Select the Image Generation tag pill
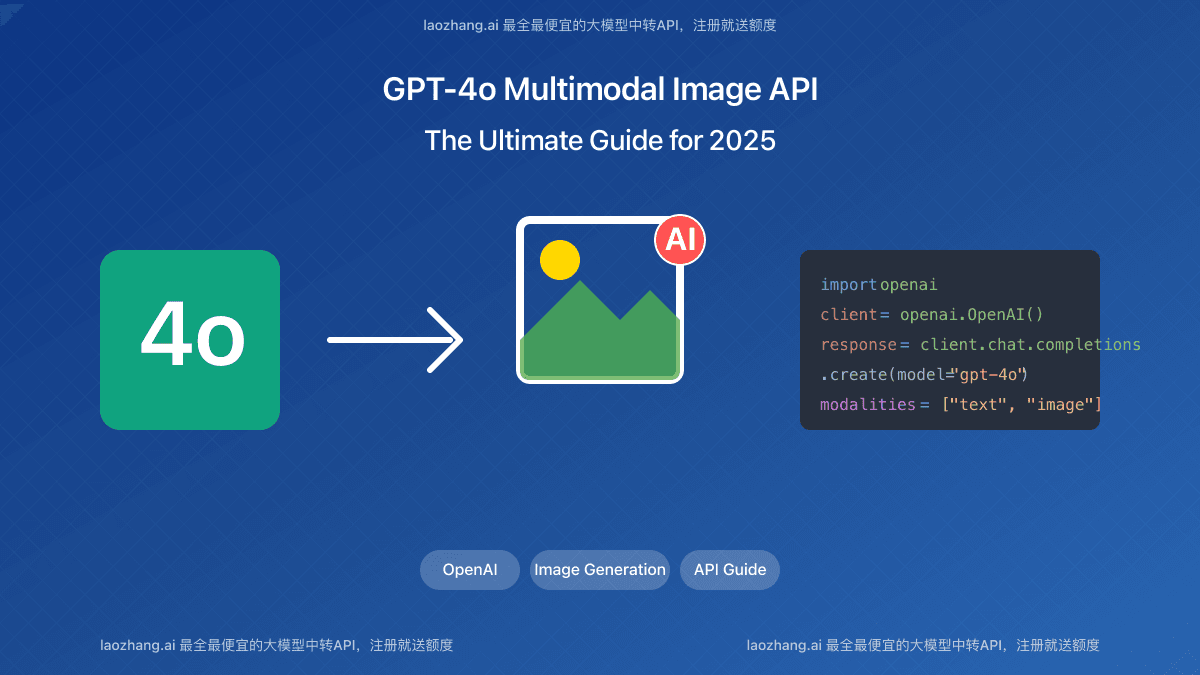1200x675 pixels. (600, 570)
